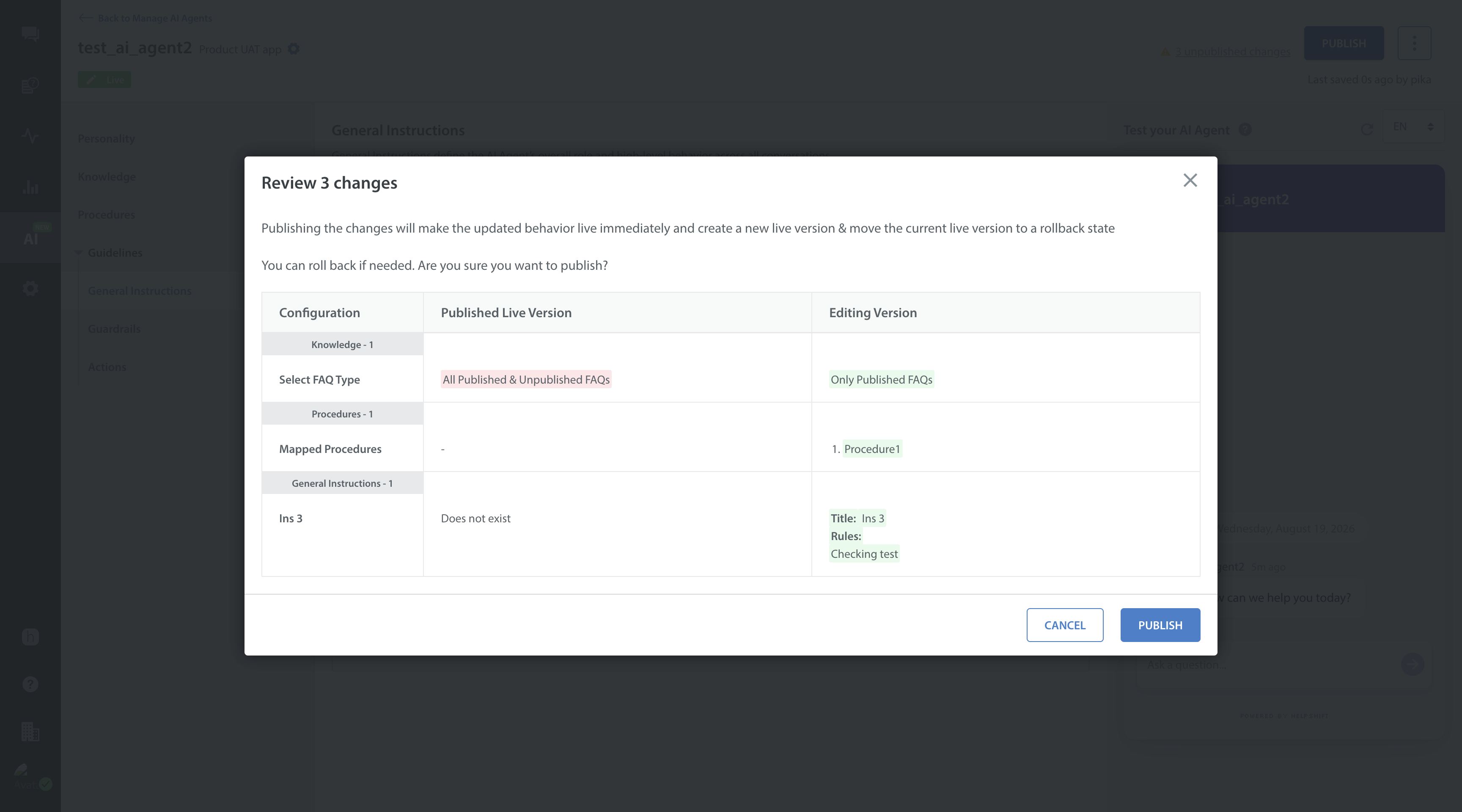The width and height of the screenshot is (1462, 812).
Task: Open the FAQ knowledge base sidebar icon
Action: pos(30,85)
